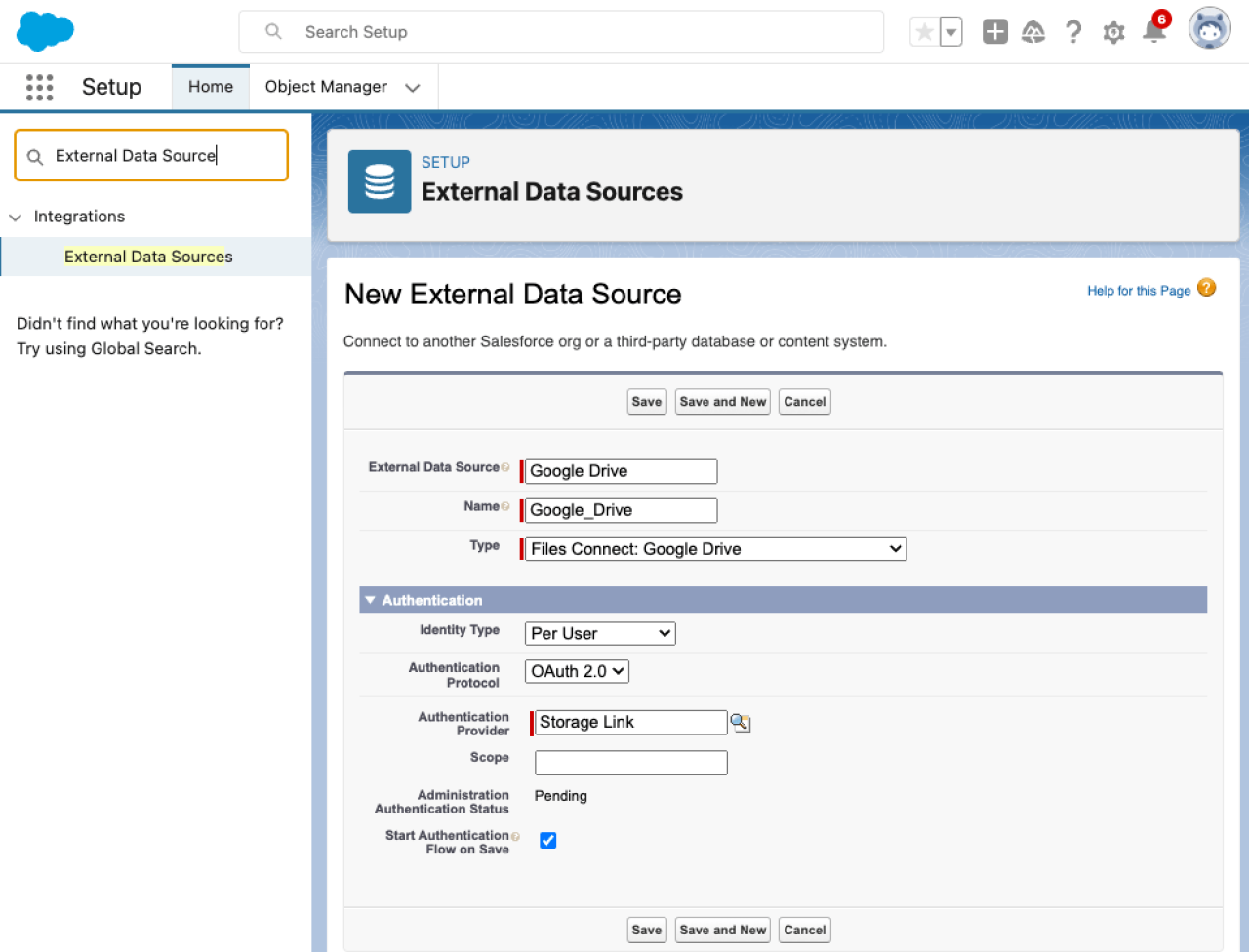
Task: Open Global Actions plus icon
Action: (x=994, y=32)
